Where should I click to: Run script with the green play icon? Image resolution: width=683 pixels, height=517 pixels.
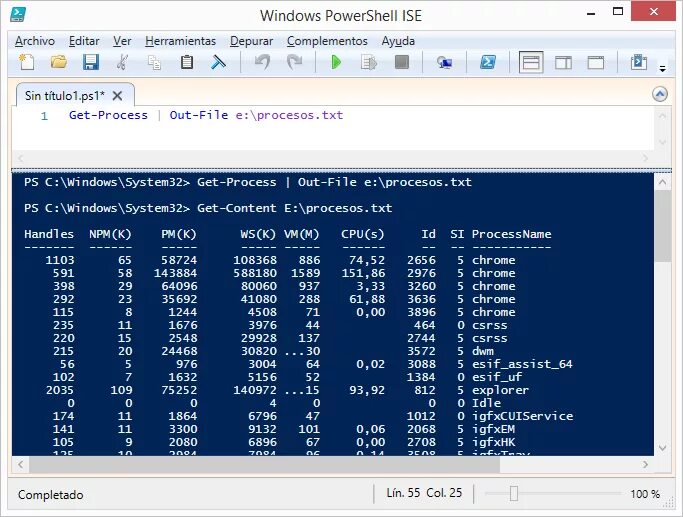[336, 62]
